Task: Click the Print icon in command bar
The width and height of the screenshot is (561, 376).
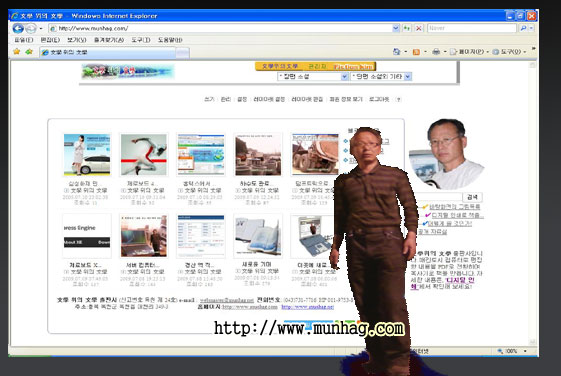Action: coord(436,52)
